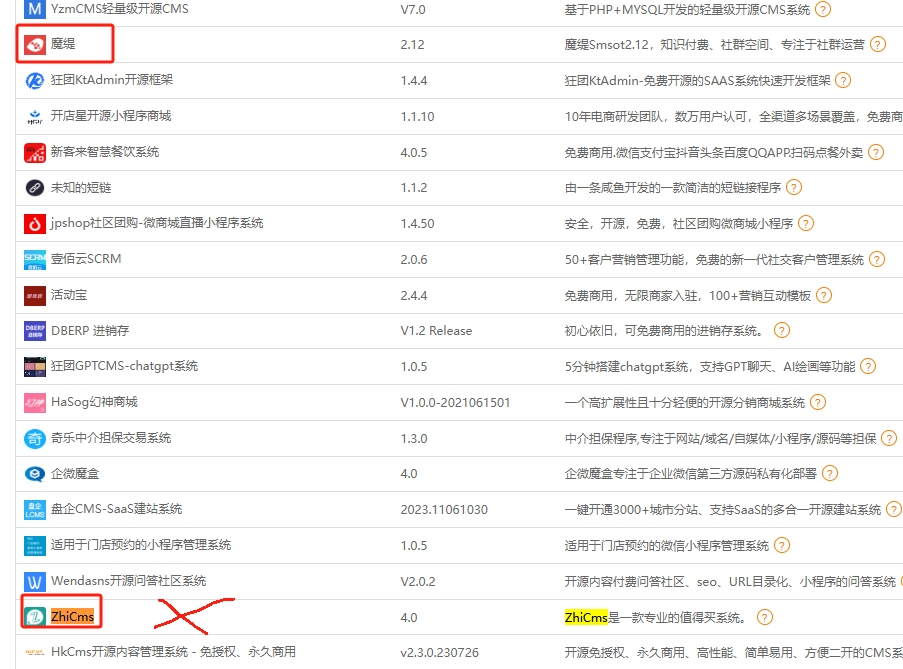
Task: Click the 魔缇 red app icon
Action: [x=35, y=44]
